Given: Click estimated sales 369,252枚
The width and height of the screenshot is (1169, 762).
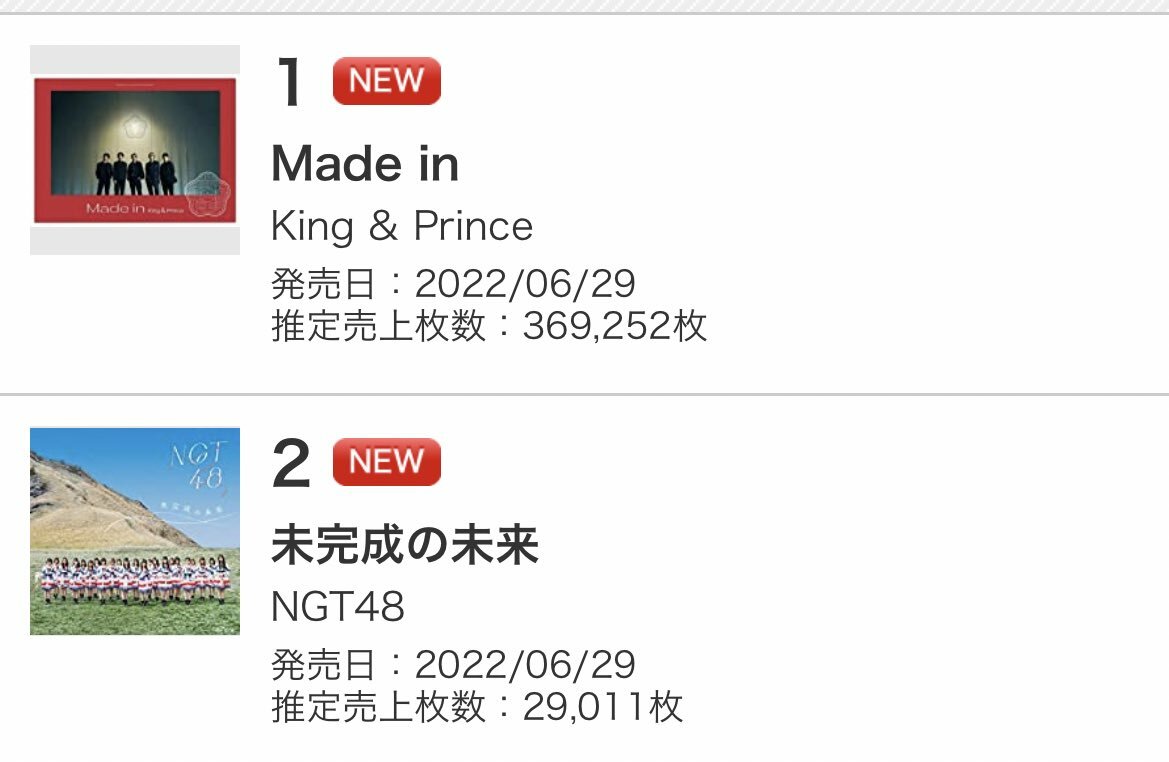Looking at the screenshot, I should click(x=614, y=326).
